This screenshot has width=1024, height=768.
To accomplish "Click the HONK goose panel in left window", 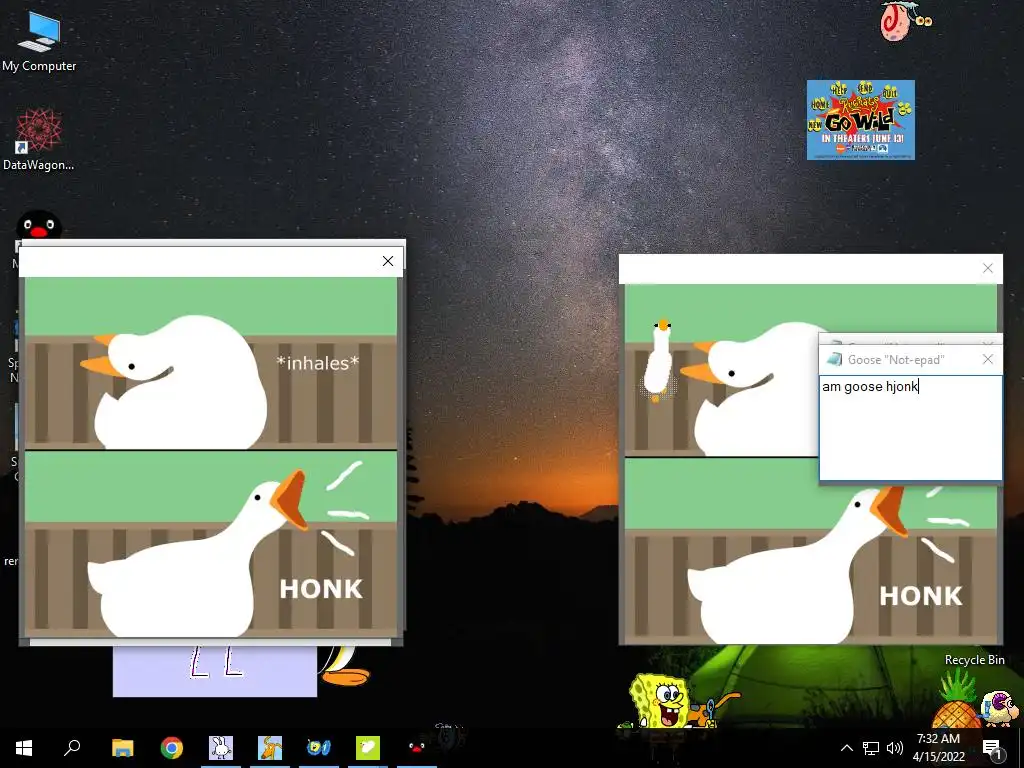I will point(211,544).
